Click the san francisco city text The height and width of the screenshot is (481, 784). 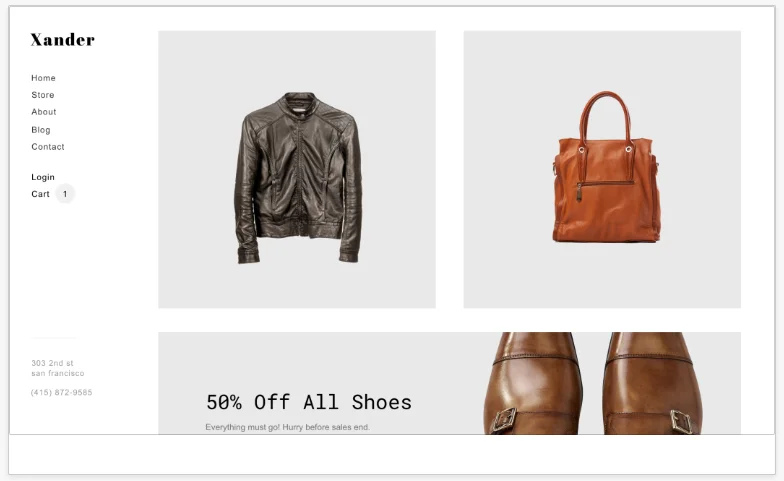58,374
